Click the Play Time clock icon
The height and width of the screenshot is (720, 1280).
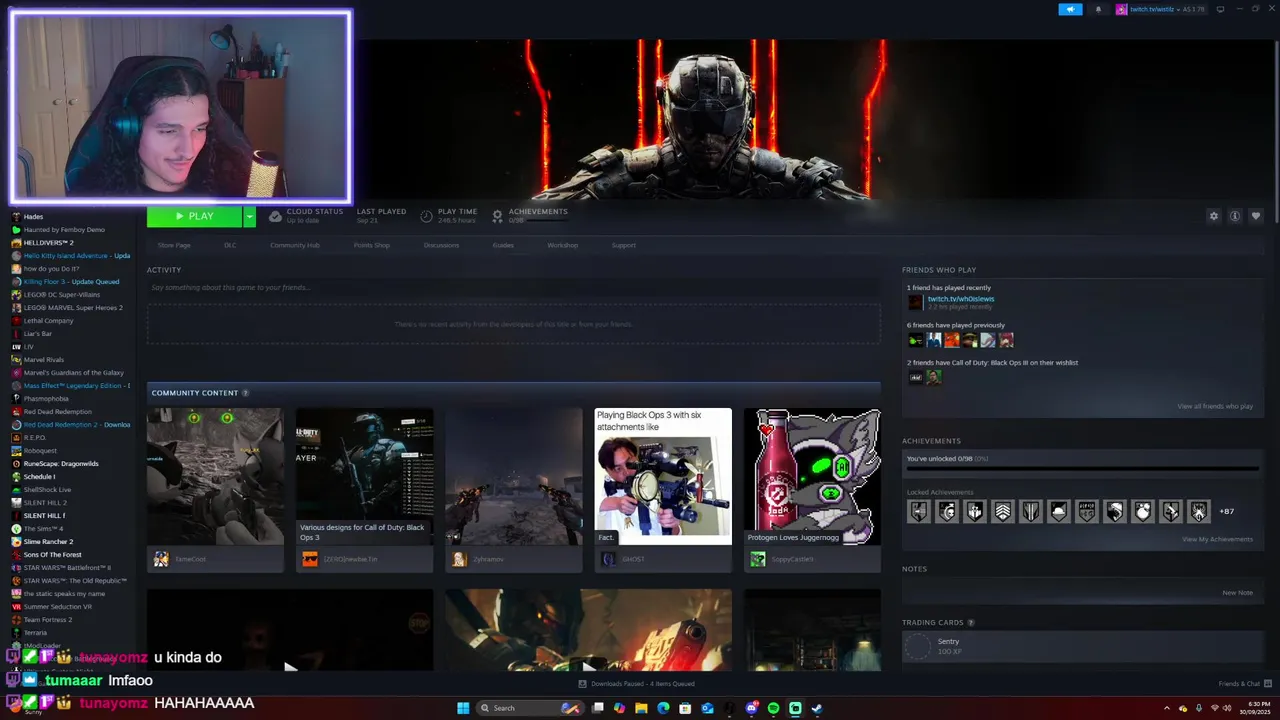point(427,216)
